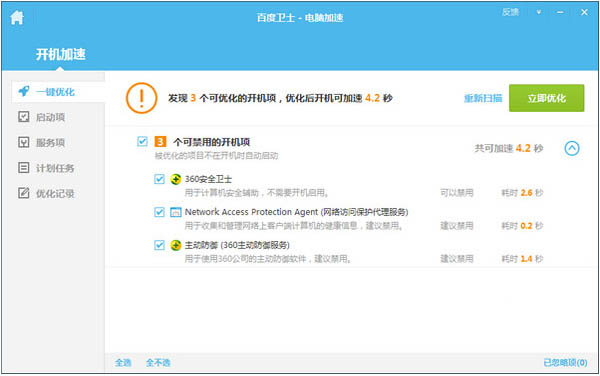Click 建议禁用 label in 主动防御 row
Screen dimensions: 600x376
pyautogui.click(x=457, y=259)
